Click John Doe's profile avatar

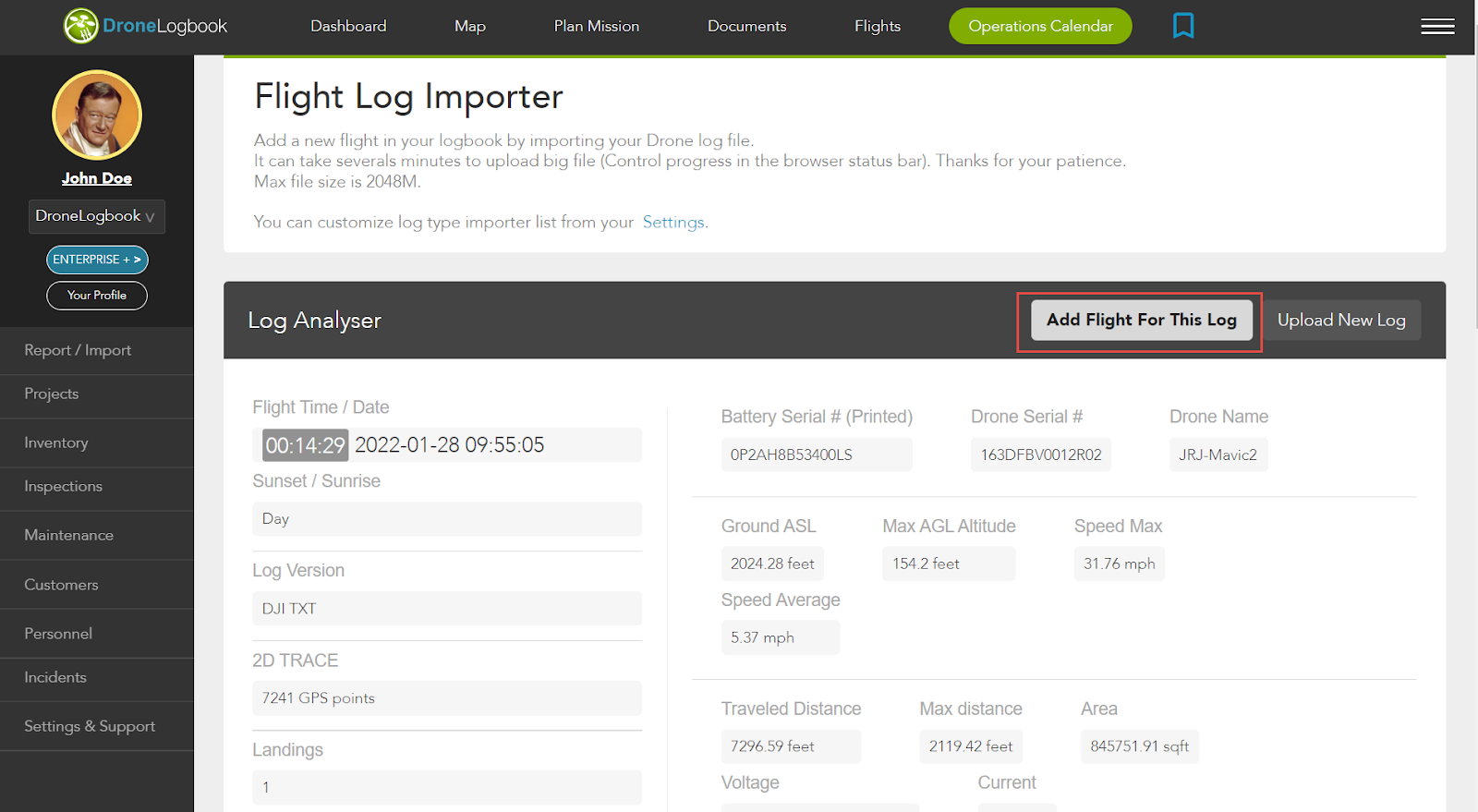click(97, 115)
